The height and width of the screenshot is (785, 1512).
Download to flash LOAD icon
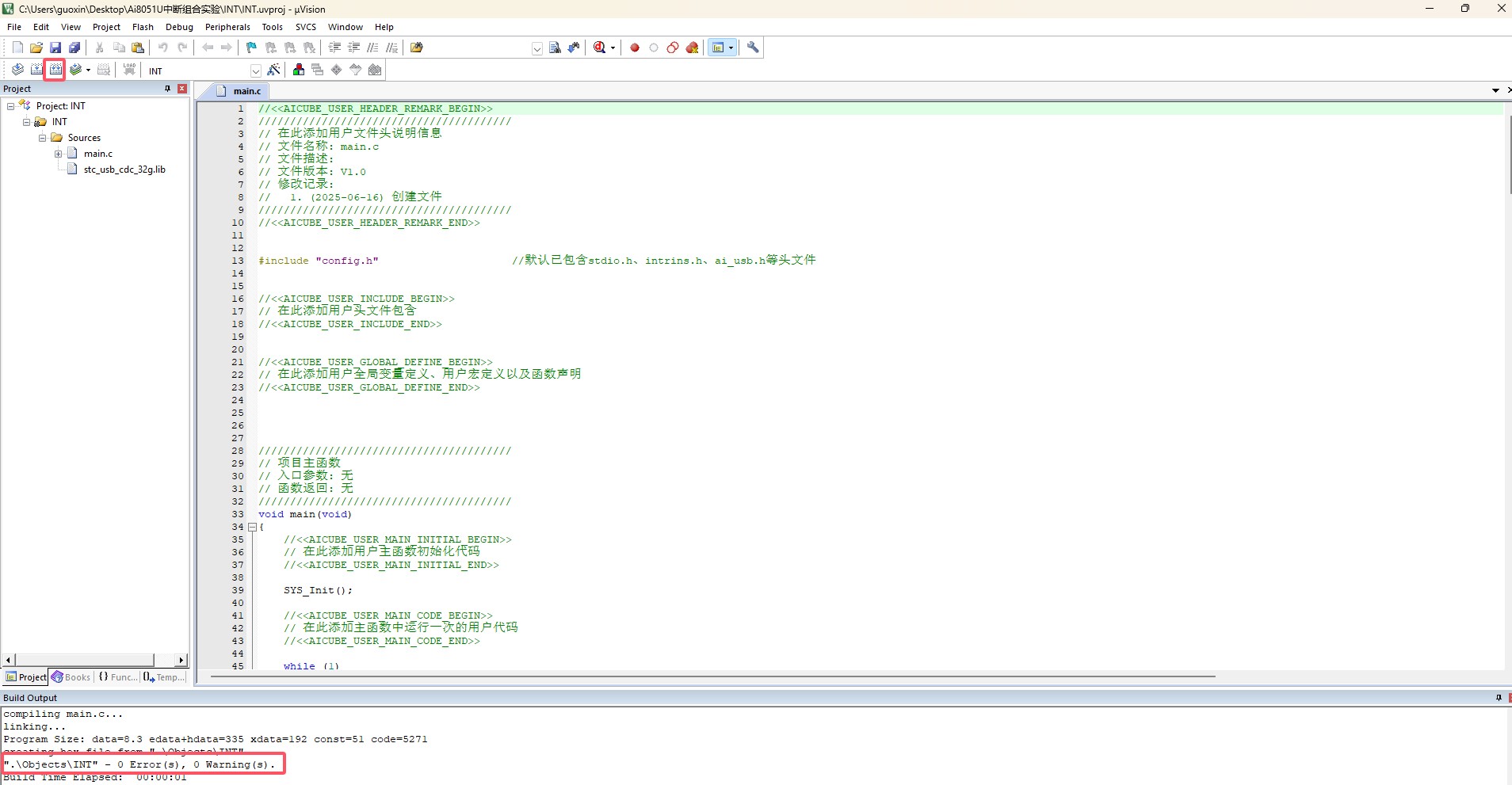coord(129,70)
